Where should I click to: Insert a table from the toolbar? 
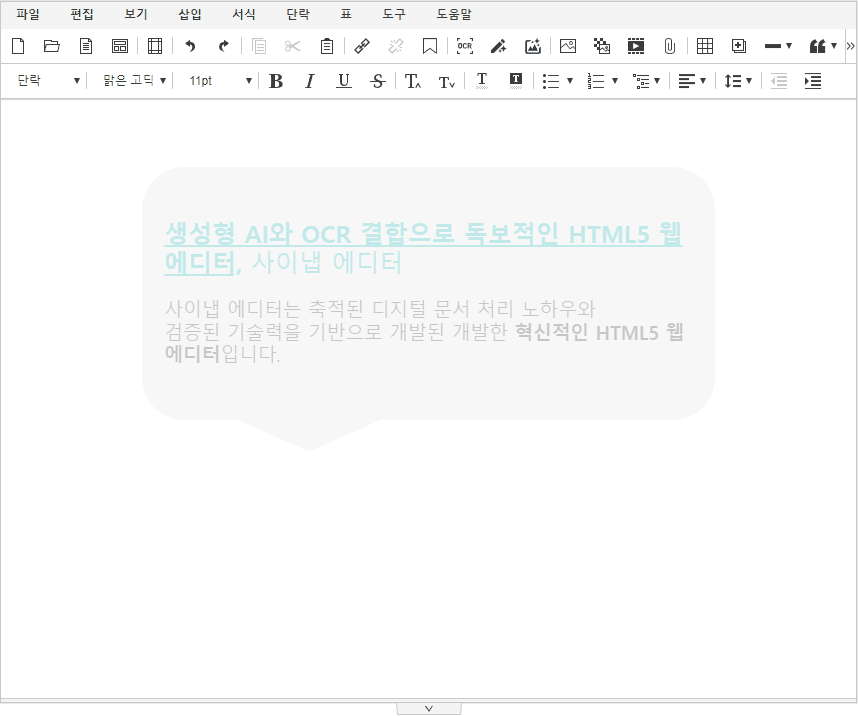pos(705,46)
